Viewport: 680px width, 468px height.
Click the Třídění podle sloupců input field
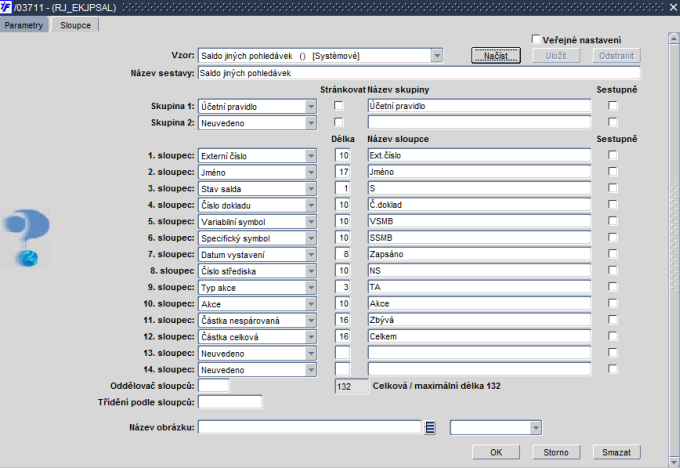point(230,402)
